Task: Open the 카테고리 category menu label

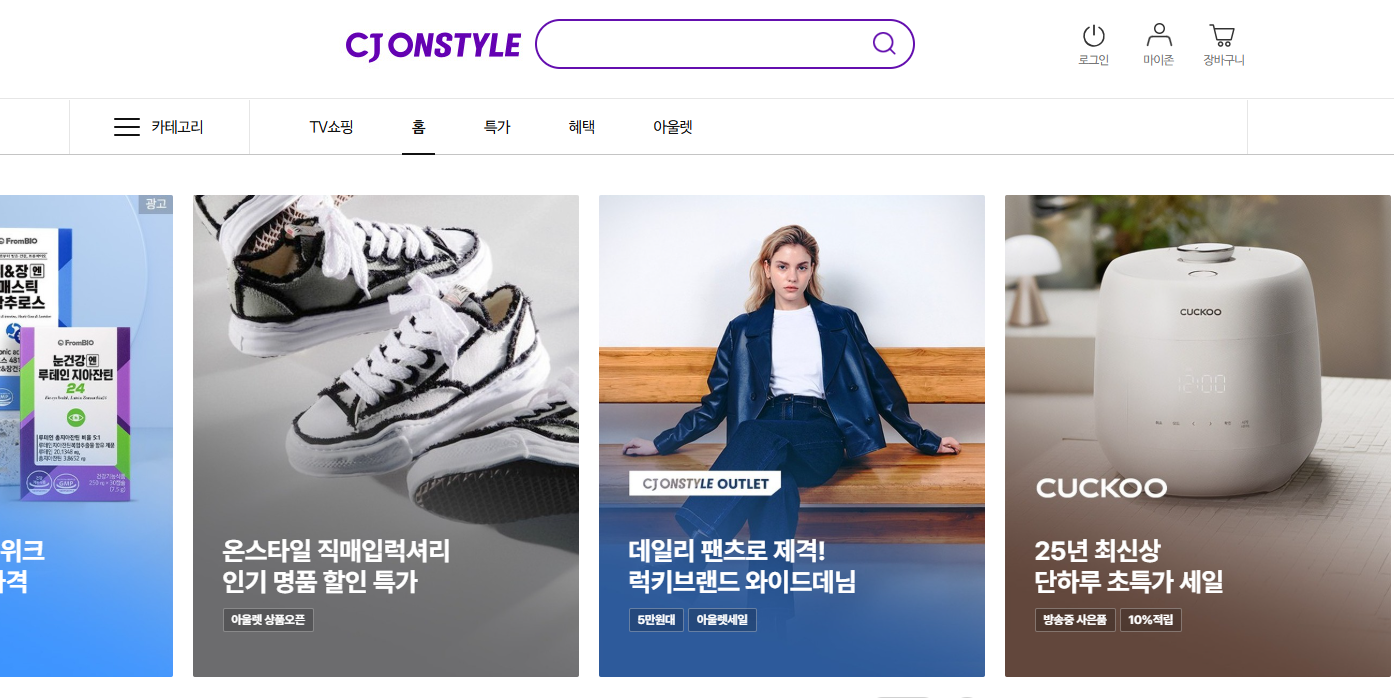Action: [x=177, y=127]
